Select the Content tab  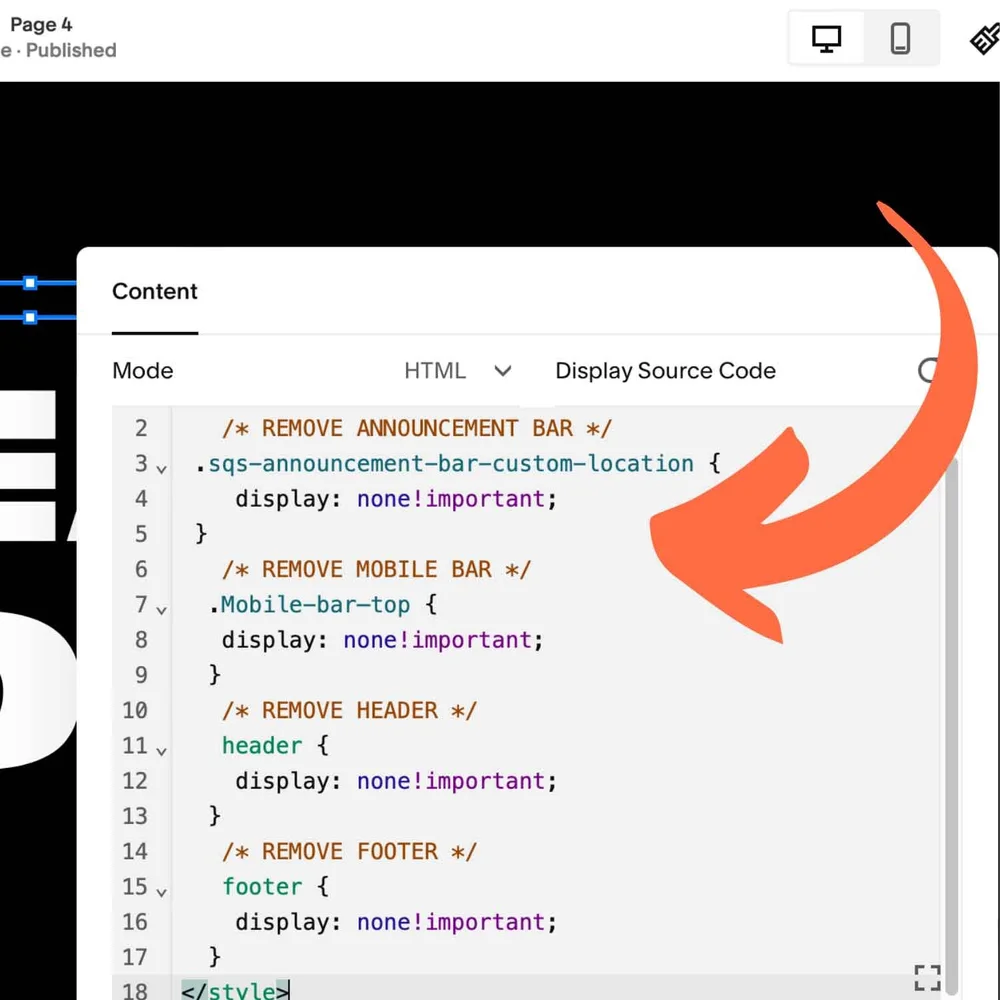pyautogui.click(x=154, y=292)
